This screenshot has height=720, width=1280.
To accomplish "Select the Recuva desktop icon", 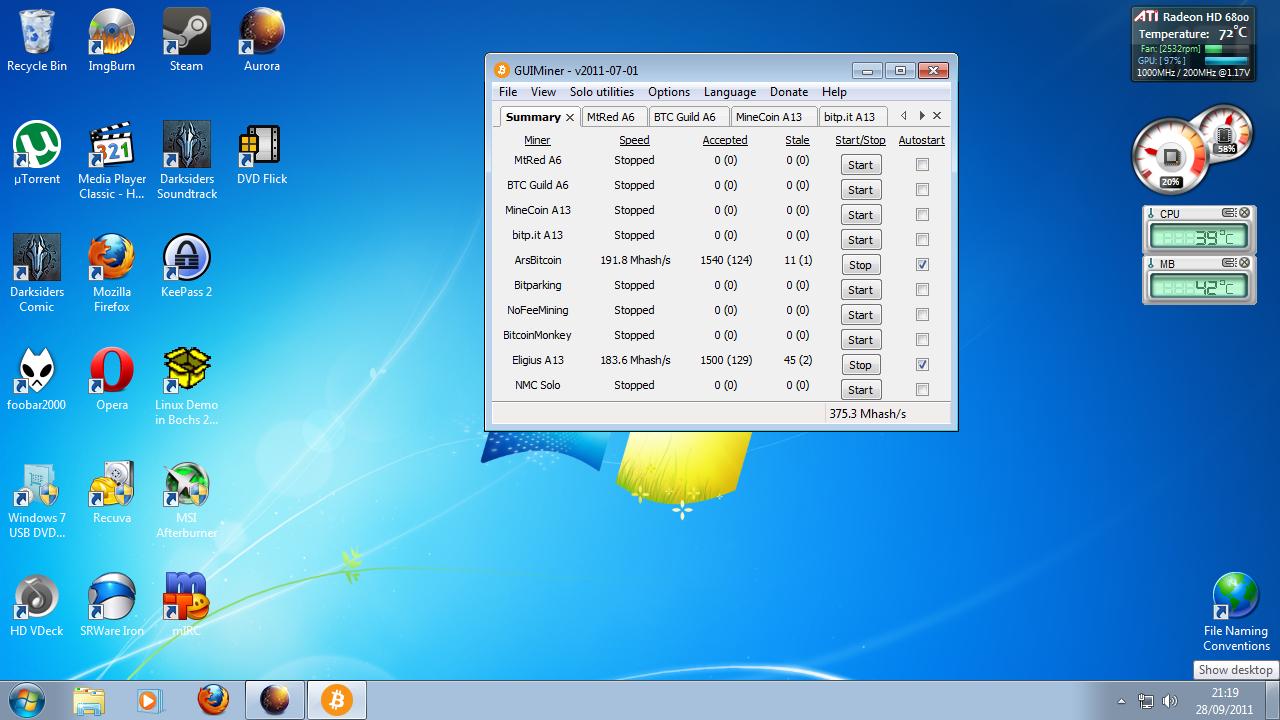I will coord(112,492).
